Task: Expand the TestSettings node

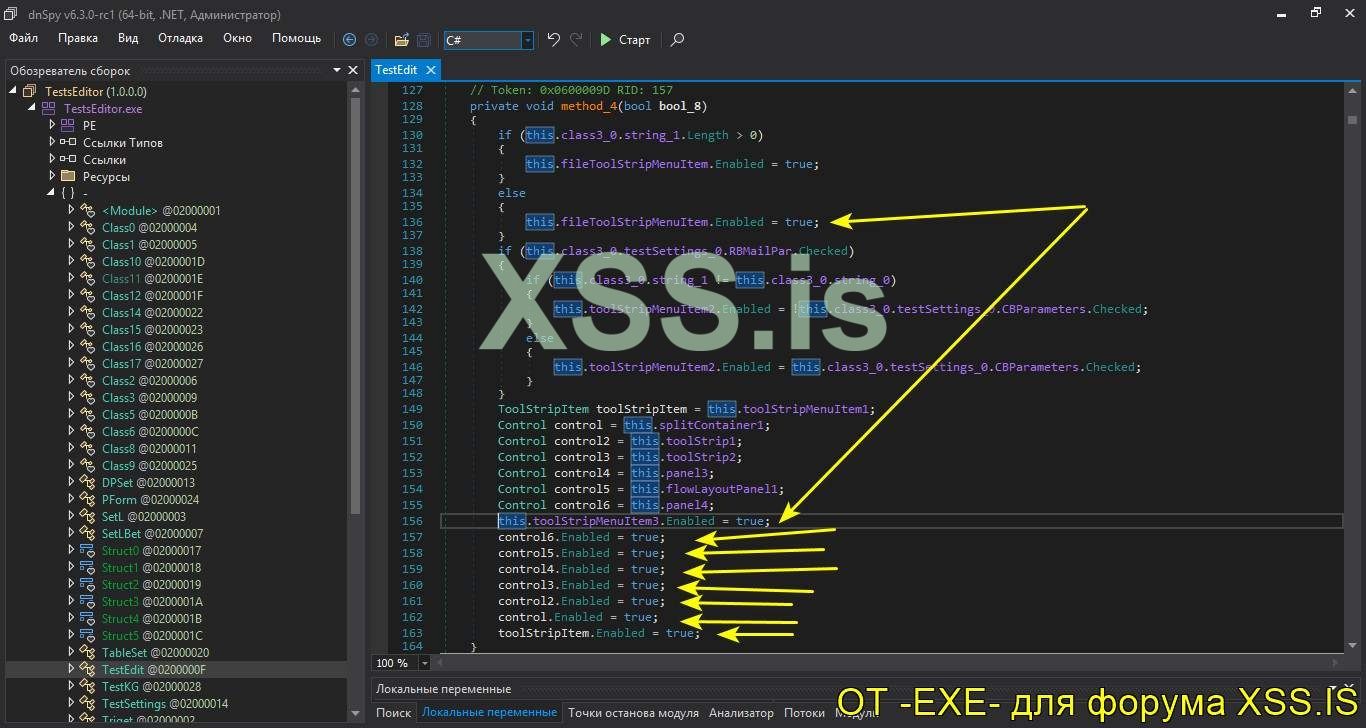Action: tap(71, 704)
